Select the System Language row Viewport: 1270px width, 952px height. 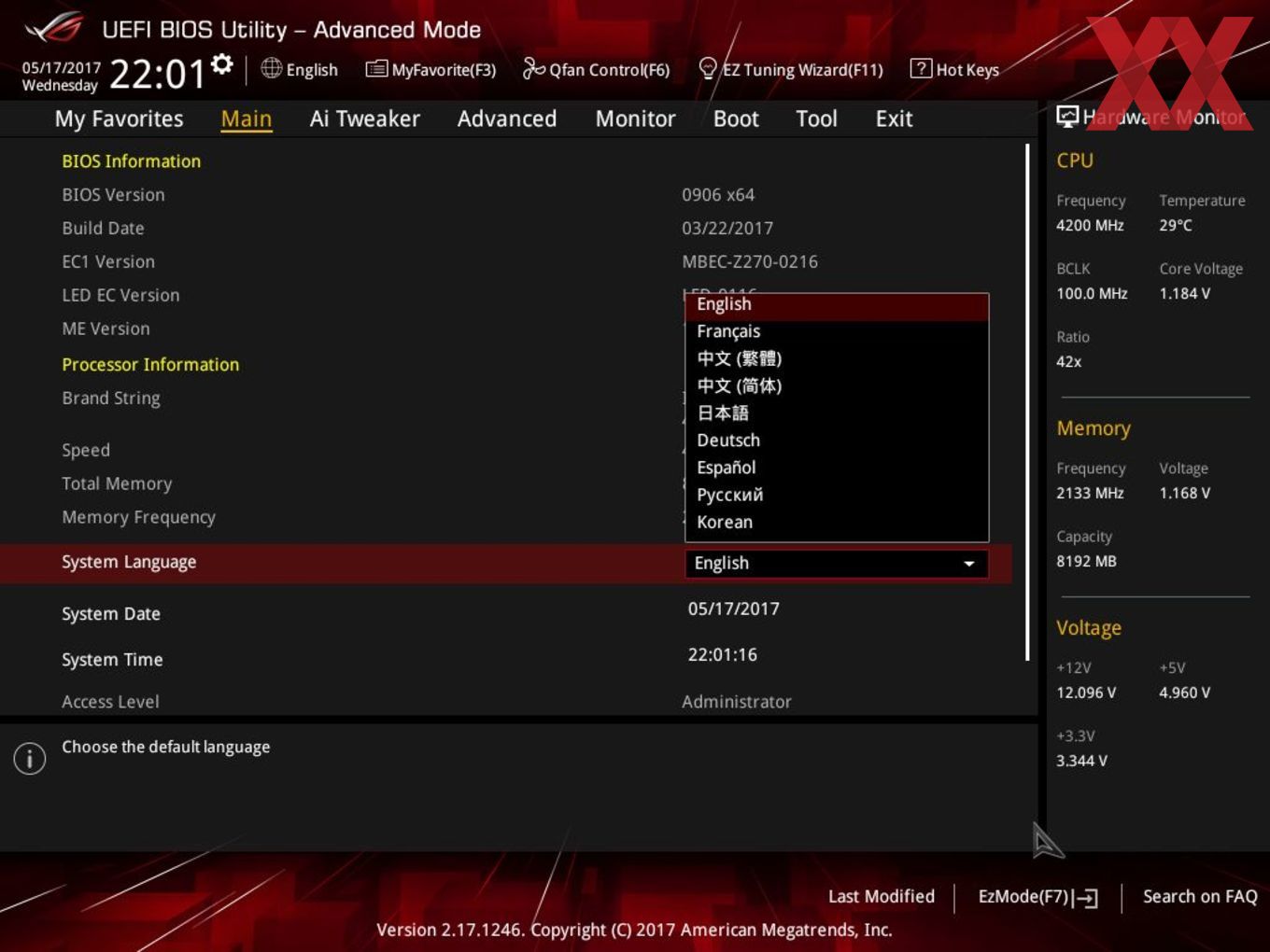pyautogui.click(x=505, y=563)
